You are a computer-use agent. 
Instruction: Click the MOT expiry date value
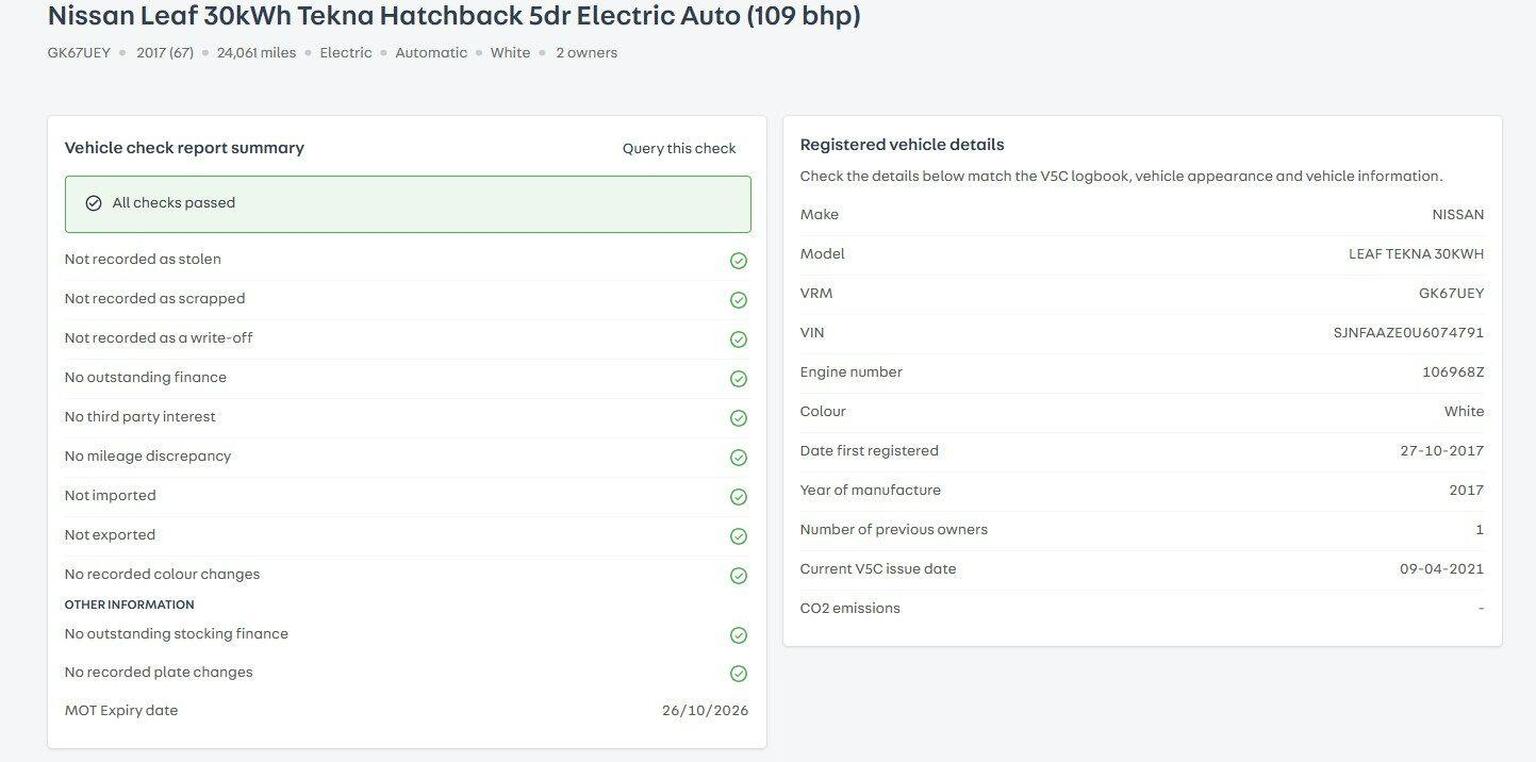[x=705, y=711]
